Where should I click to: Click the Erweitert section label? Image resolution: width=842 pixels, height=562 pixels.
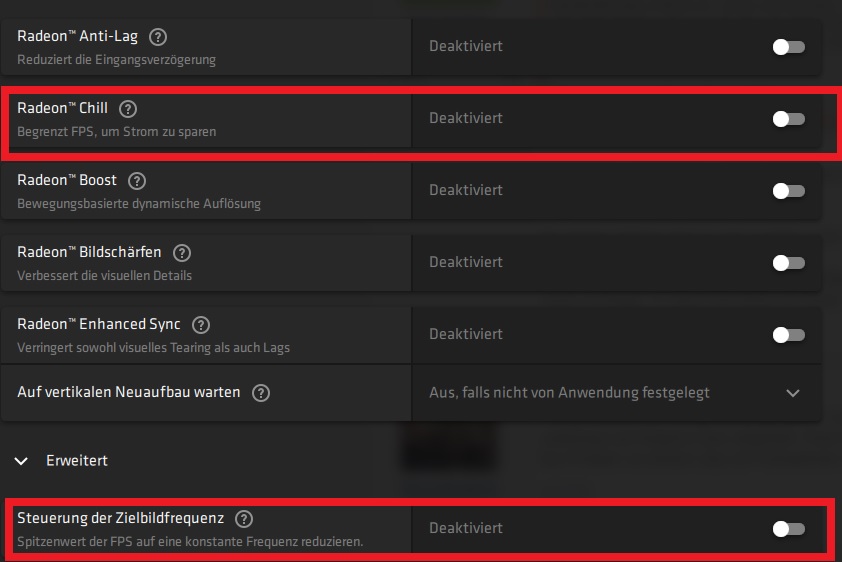point(77,461)
